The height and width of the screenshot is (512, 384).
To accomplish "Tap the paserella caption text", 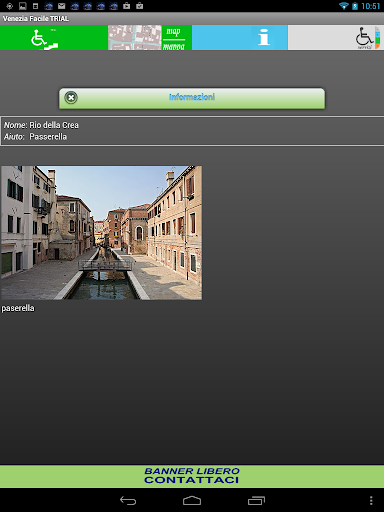I will coord(18,308).
